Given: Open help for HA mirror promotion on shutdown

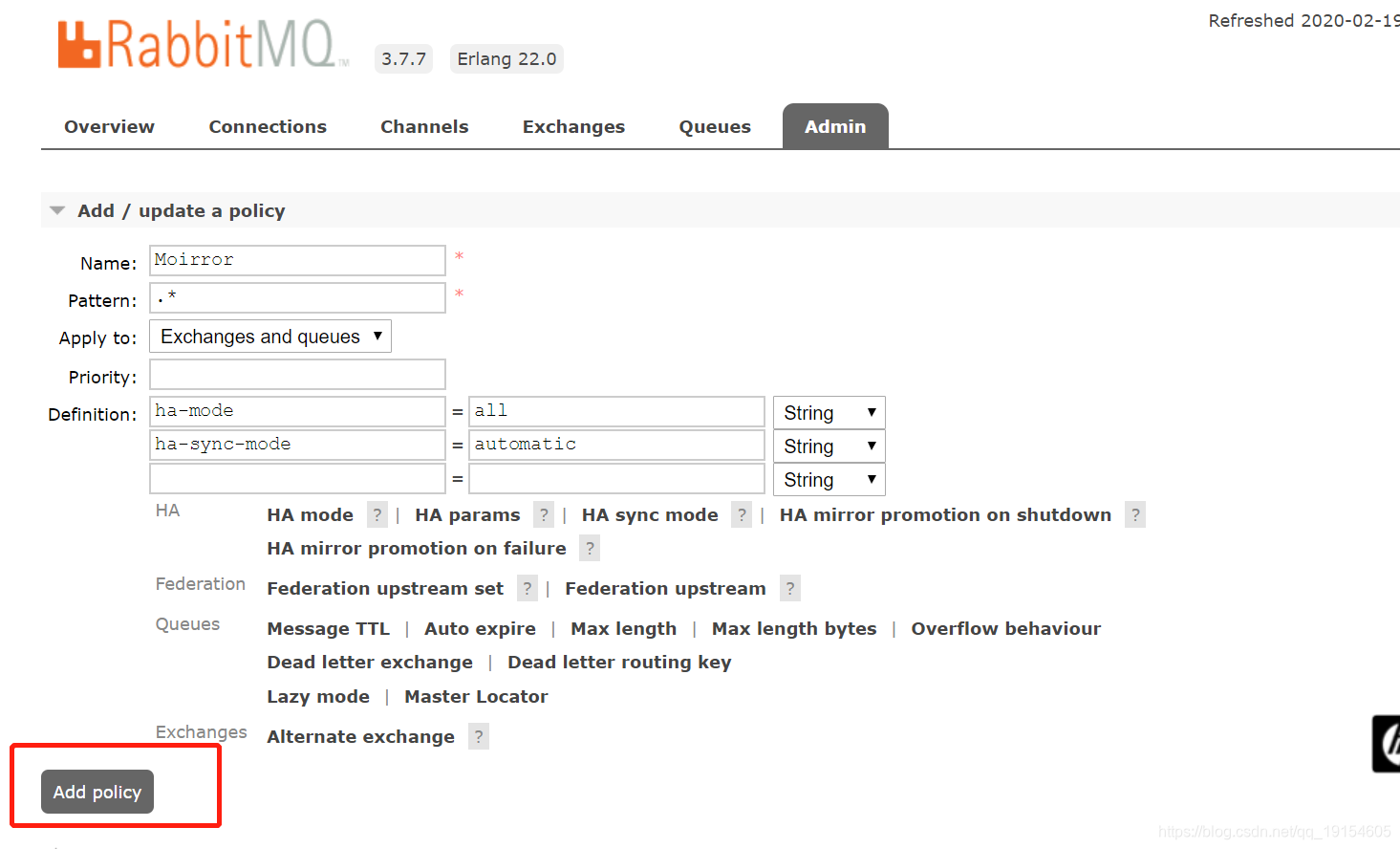Looking at the screenshot, I should click(x=1135, y=515).
